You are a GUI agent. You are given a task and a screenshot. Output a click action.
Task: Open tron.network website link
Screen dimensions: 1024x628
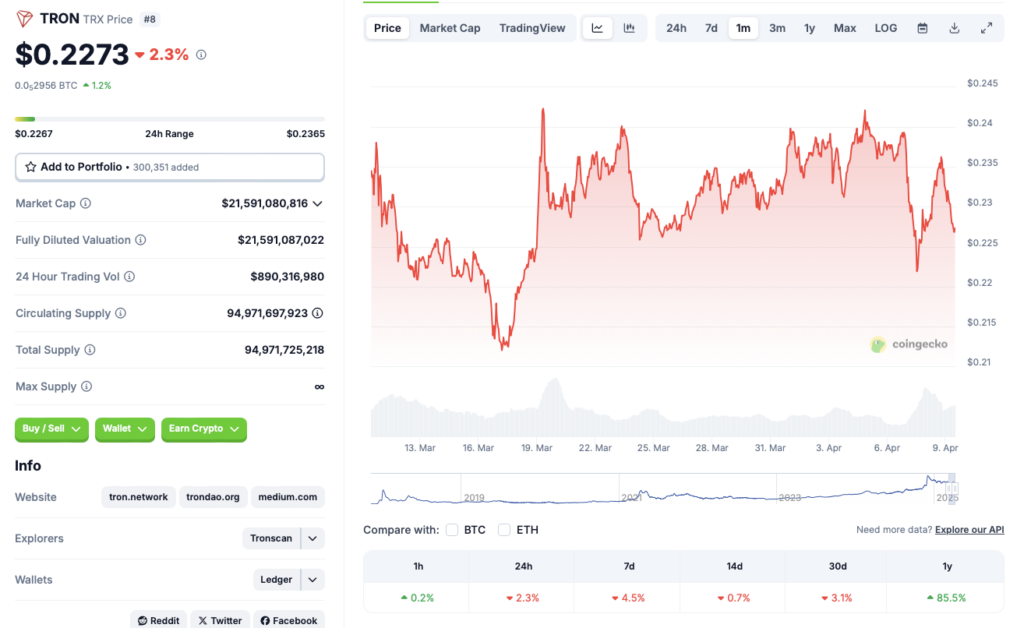click(x=138, y=497)
